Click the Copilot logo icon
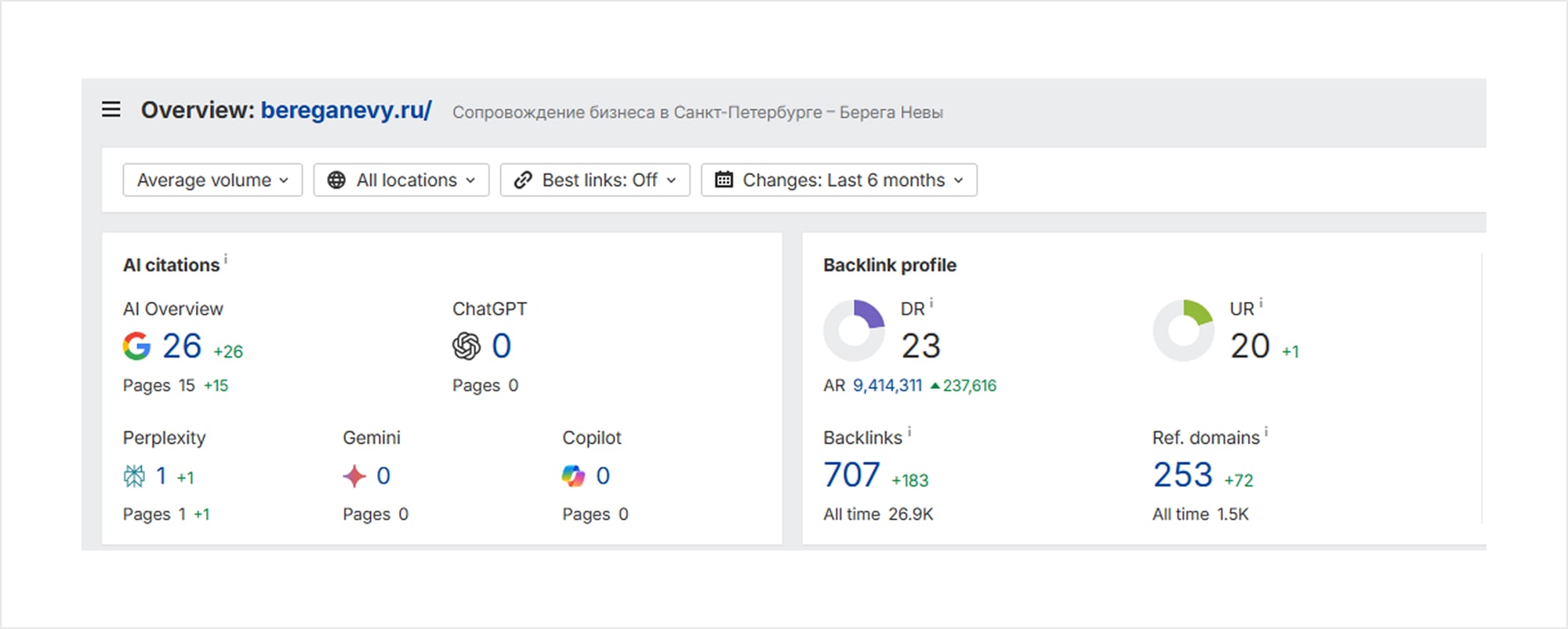Screen dimensions: 1568x629 (x=573, y=476)
